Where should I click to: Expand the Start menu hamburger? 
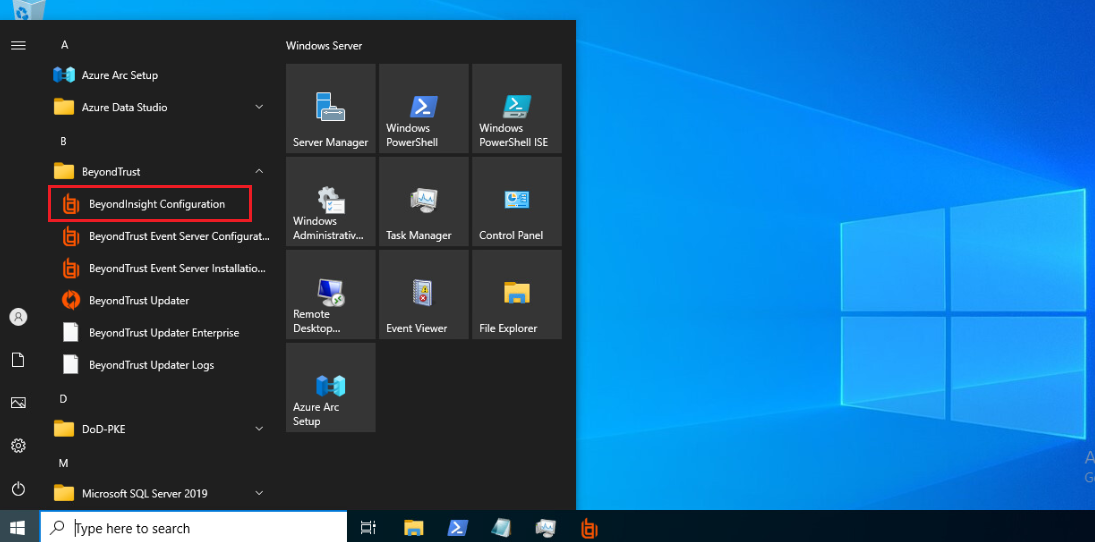18,45
